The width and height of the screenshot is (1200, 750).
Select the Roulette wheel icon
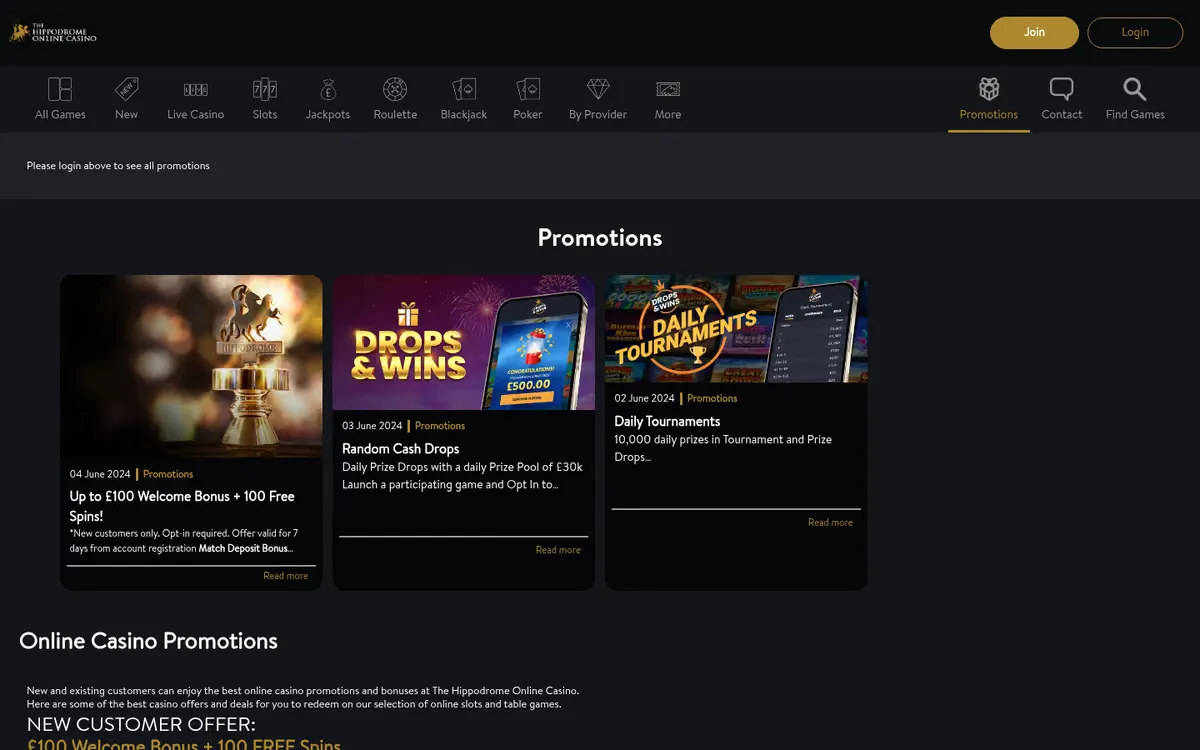[395, 89]
